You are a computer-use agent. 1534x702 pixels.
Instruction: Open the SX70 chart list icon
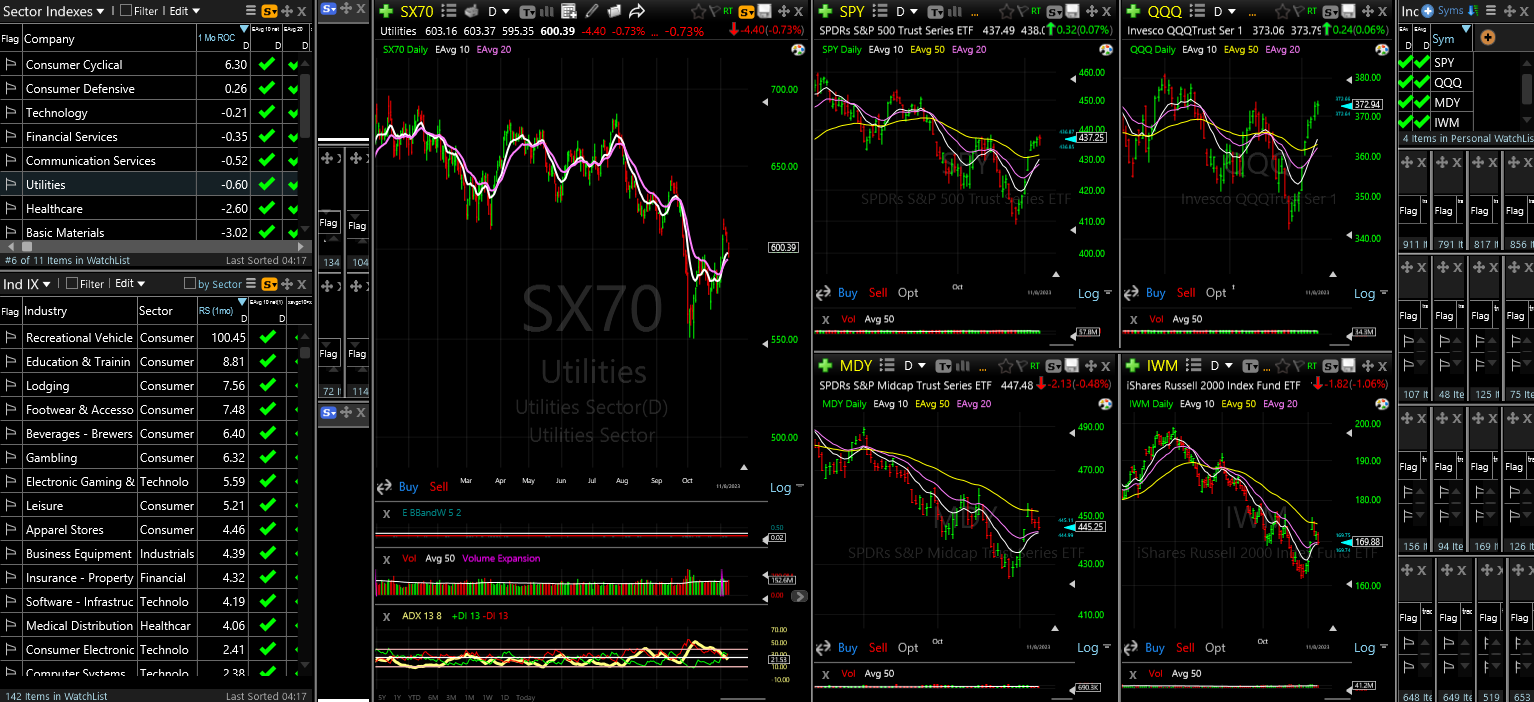pyautogui.click(x=447, y=11)
